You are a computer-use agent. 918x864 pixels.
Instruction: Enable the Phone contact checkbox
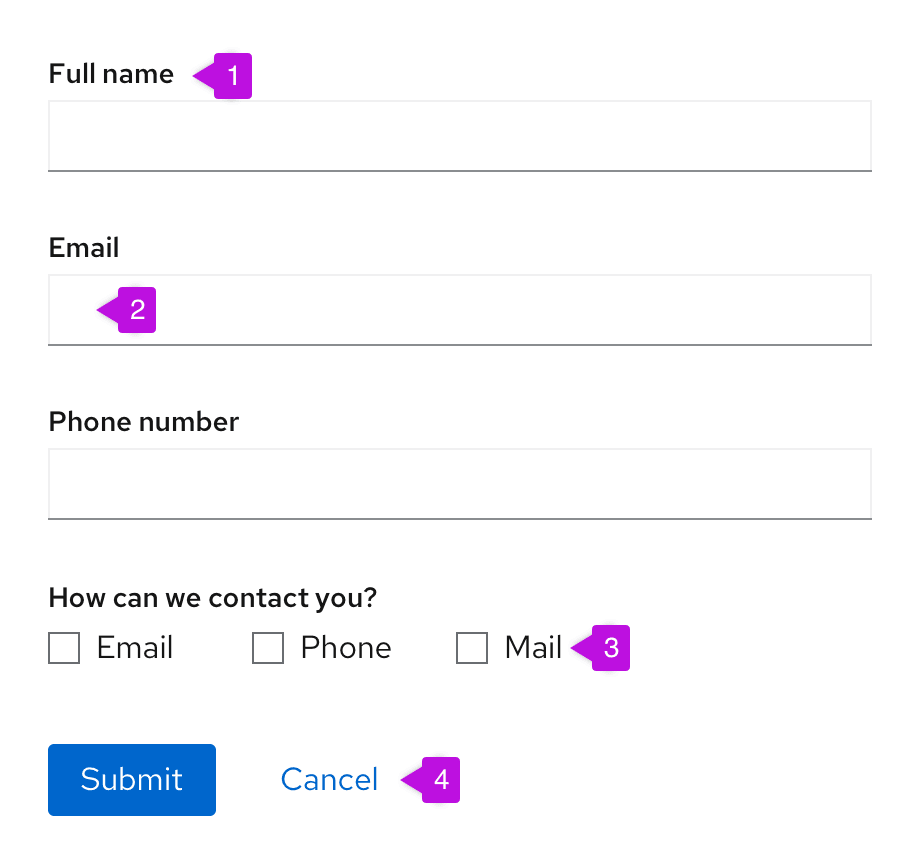(268, 648)
